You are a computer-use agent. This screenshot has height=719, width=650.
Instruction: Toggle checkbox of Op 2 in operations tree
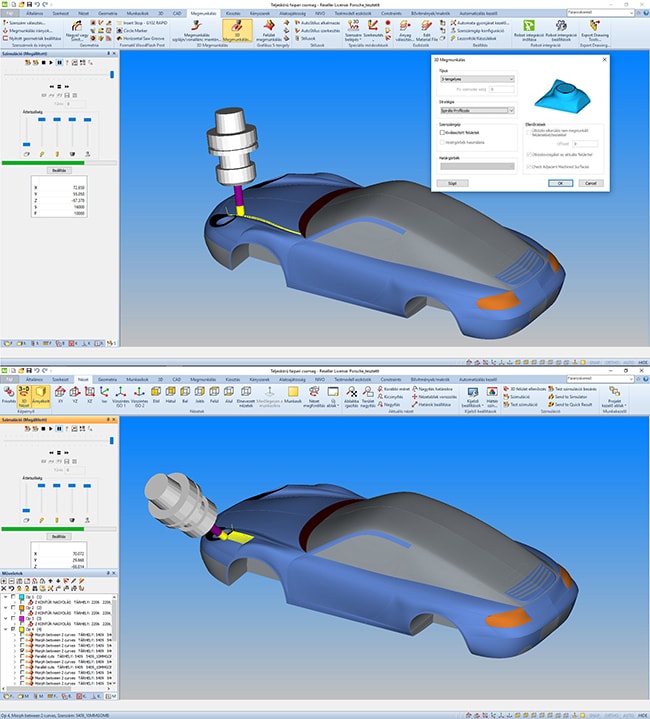(x=13, y=607)
